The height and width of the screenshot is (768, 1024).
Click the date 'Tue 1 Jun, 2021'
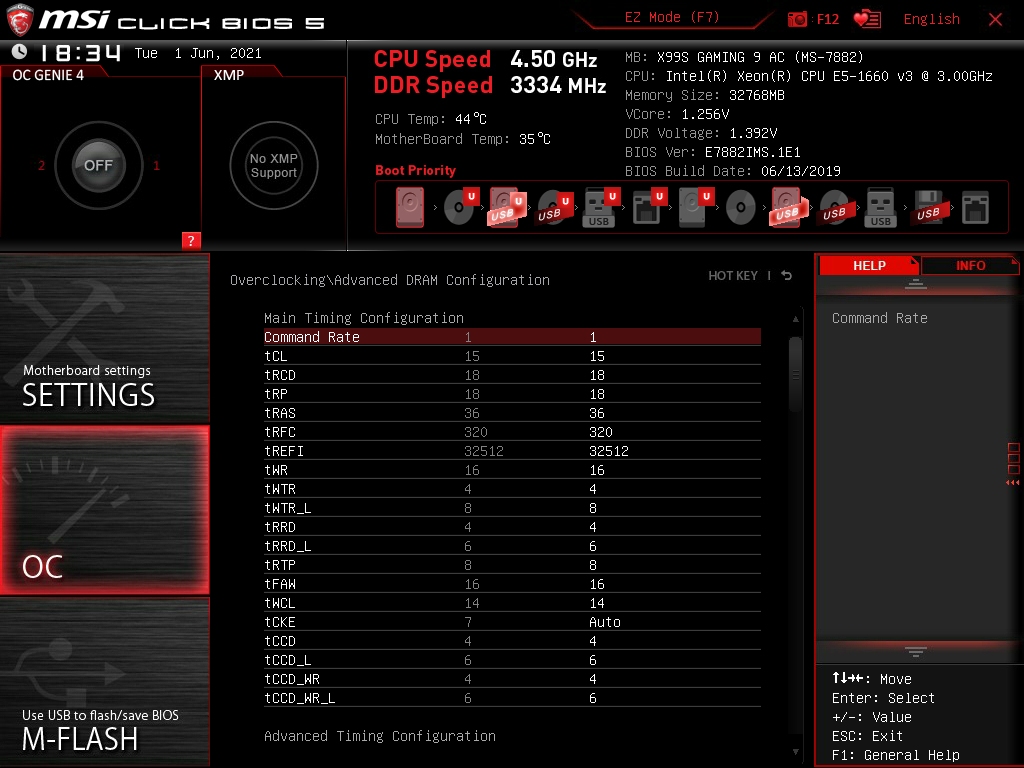pos(198,53)
